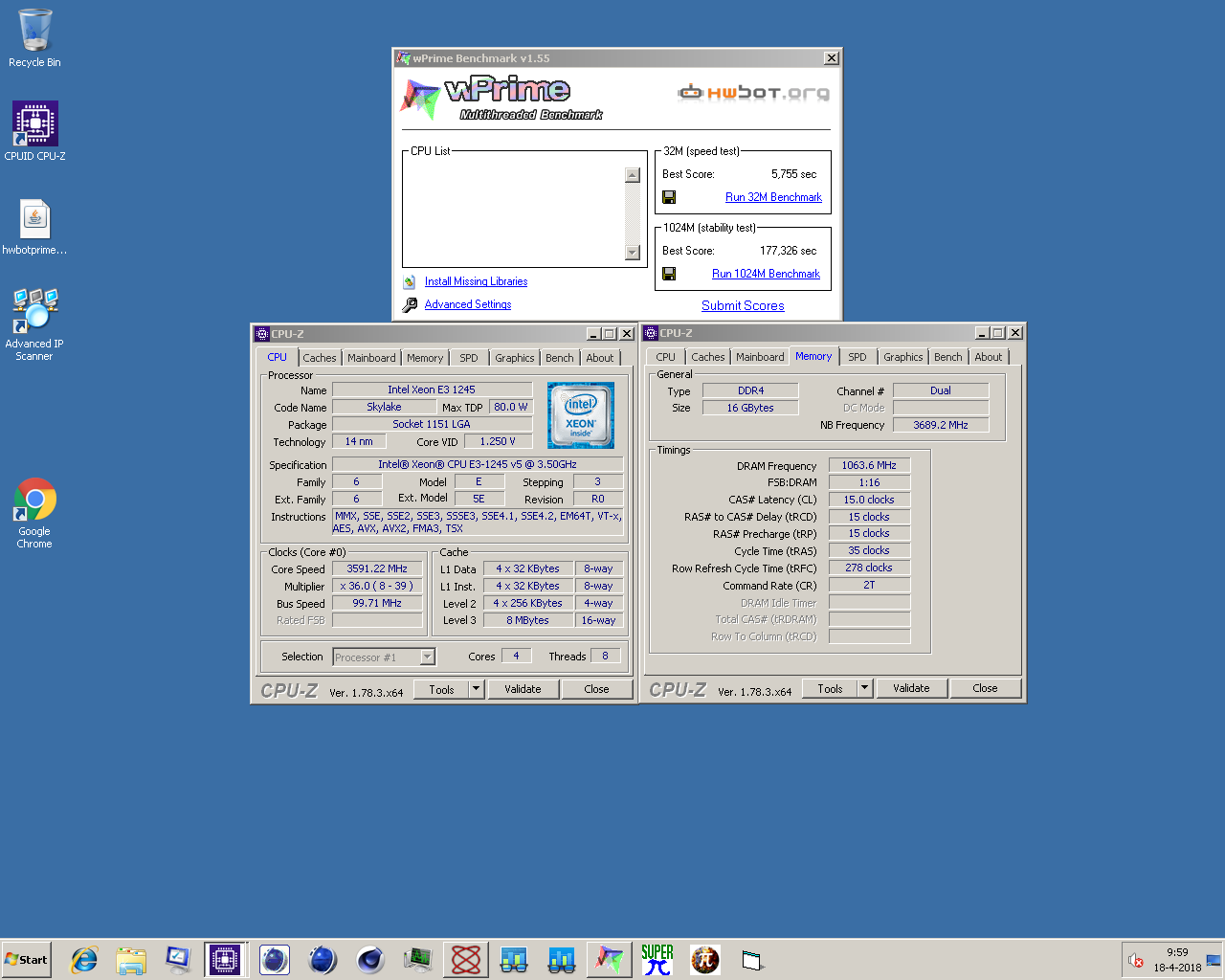The height and width of the screenshot is (980, 1225).
Task: Expand the Tools dropdown arrow in left CPU-Z
Action: (476, 689)
